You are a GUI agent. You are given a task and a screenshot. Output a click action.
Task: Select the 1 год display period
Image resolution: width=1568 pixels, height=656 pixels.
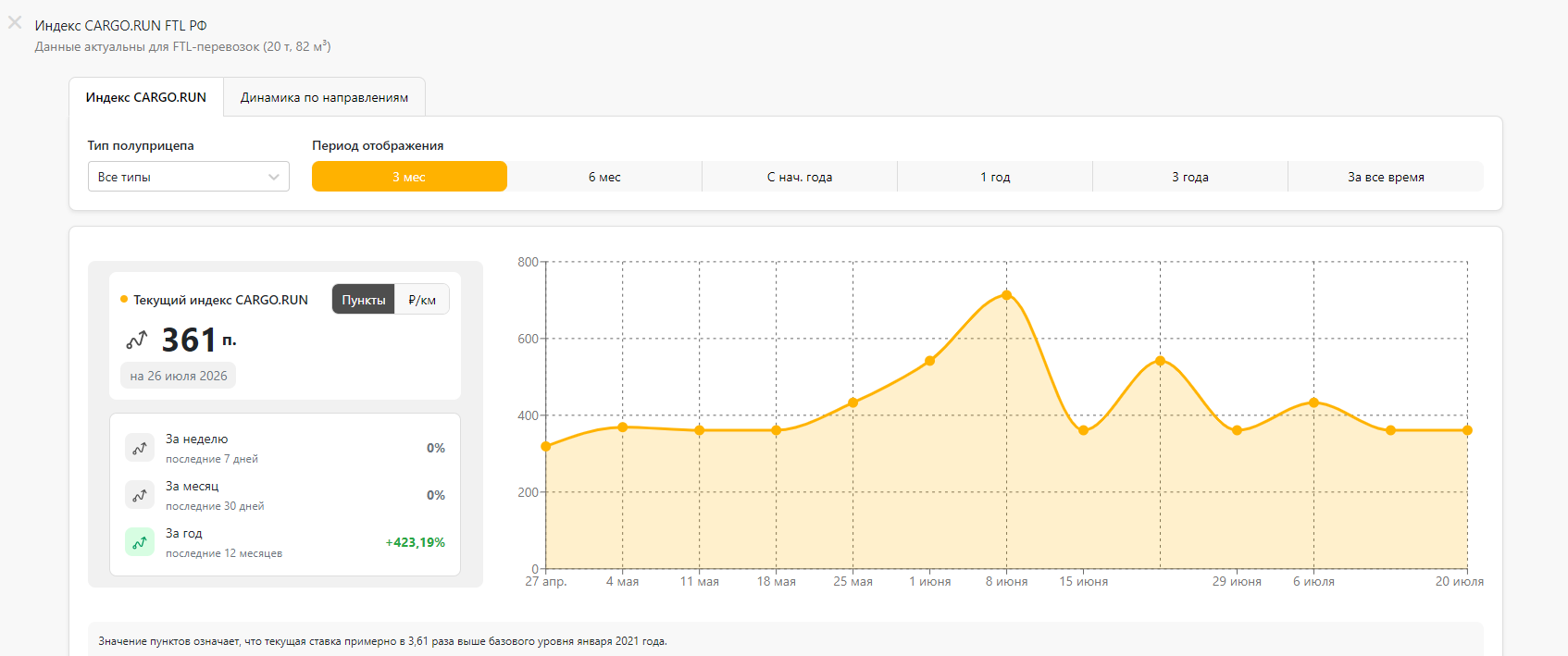(x=995, y=177)
